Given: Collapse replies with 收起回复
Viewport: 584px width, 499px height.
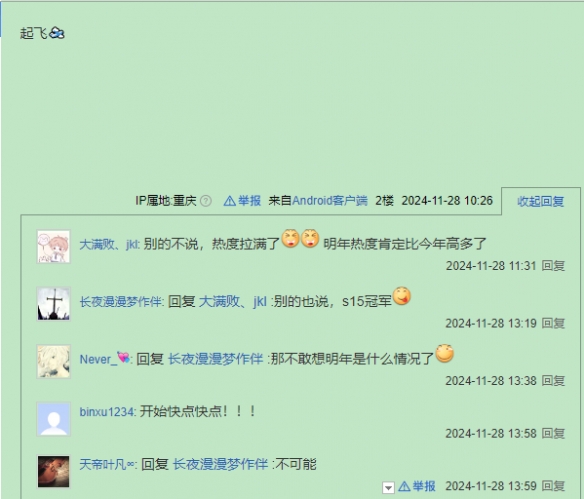Looking at the screenshot, I should (540, 201).
